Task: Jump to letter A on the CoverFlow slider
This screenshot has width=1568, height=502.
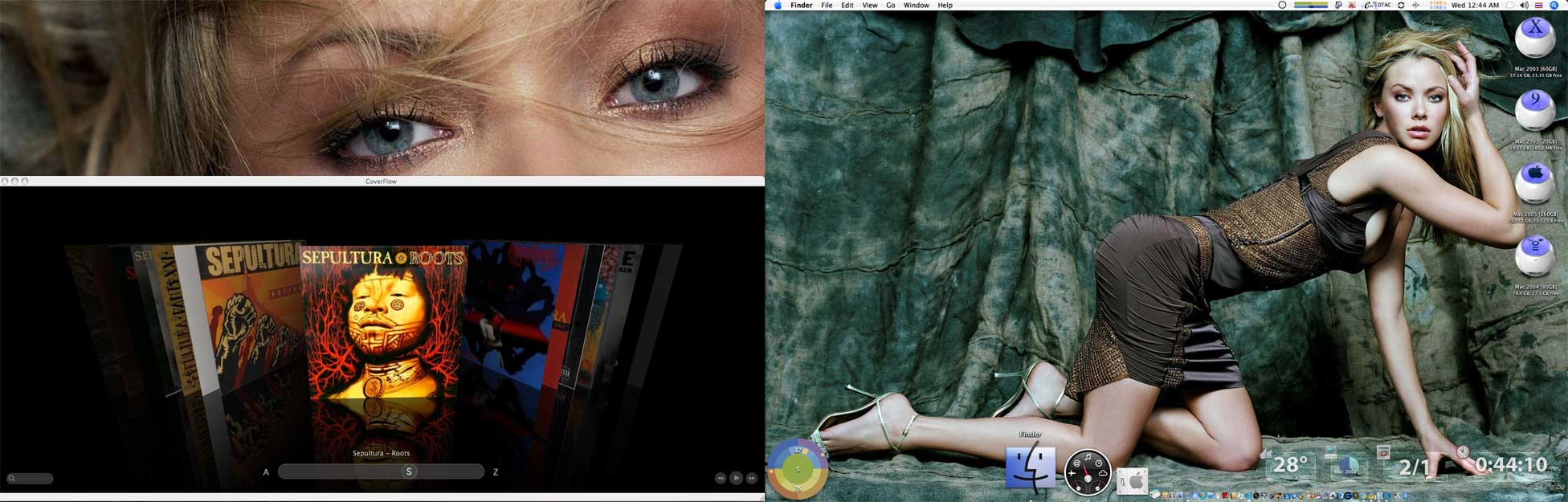Action: pos(266,472)
